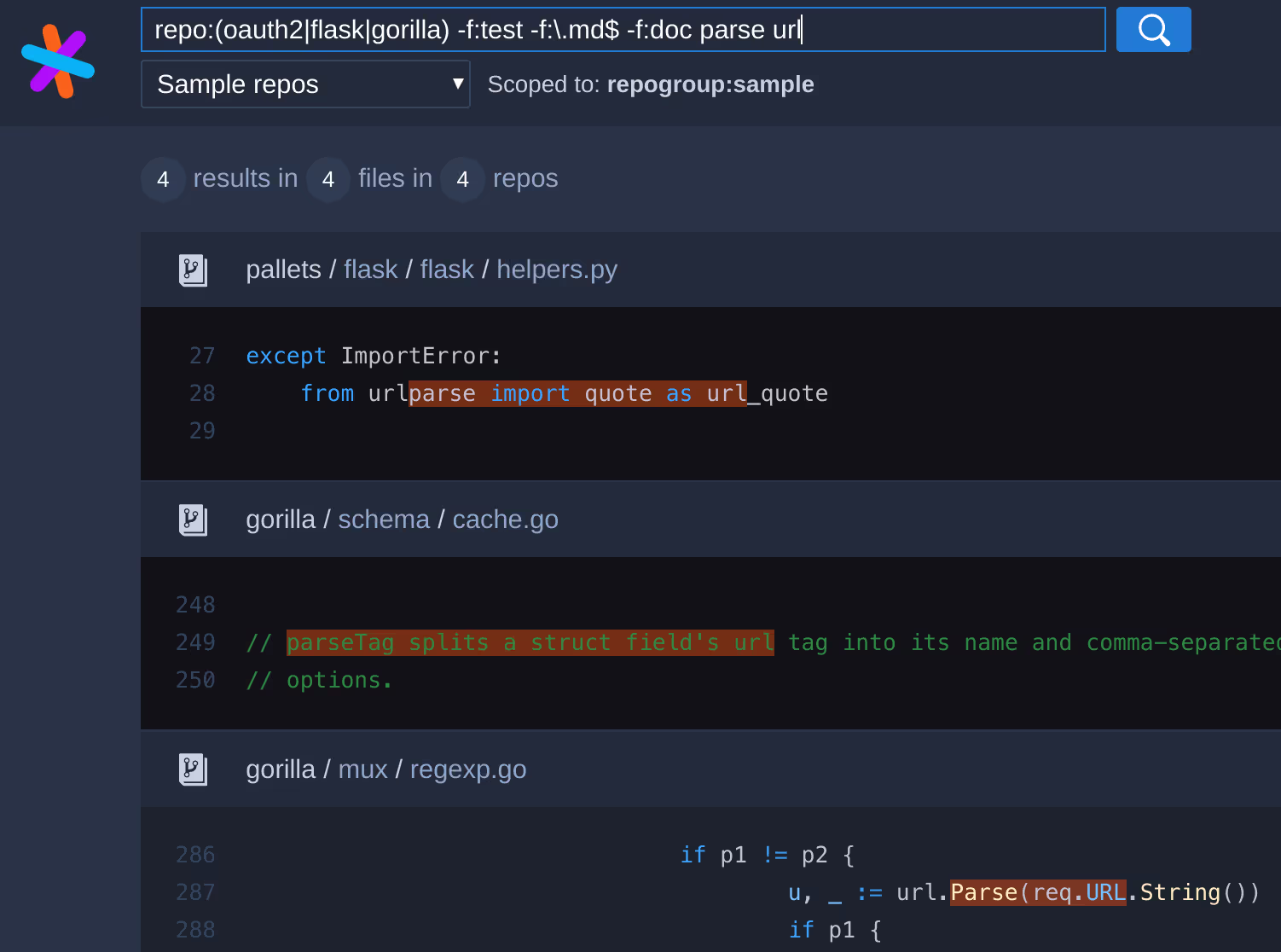Open the pallets repository link
The image size is (1281, 952).
coord(283,270)
